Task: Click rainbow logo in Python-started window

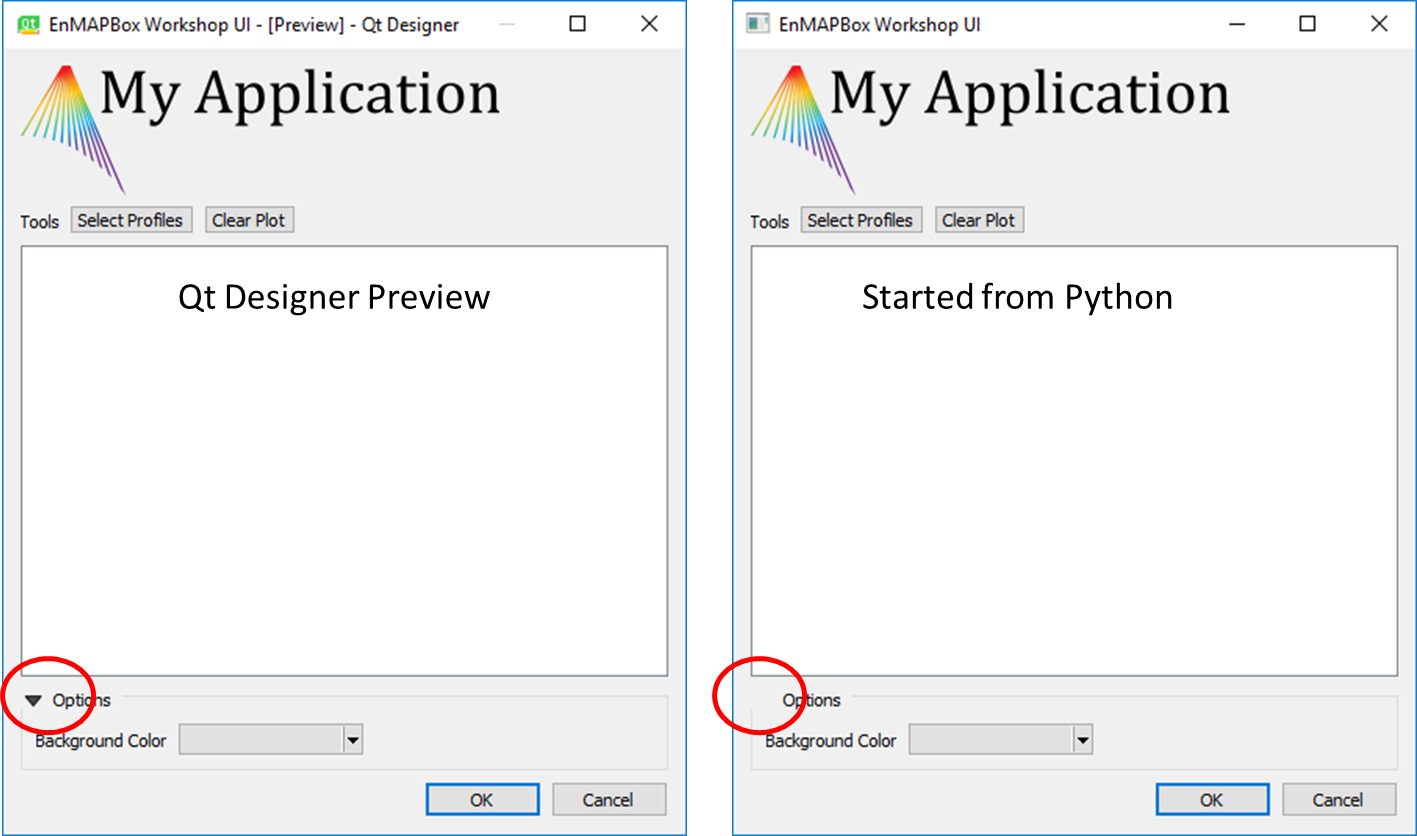Action: [803, 129]
